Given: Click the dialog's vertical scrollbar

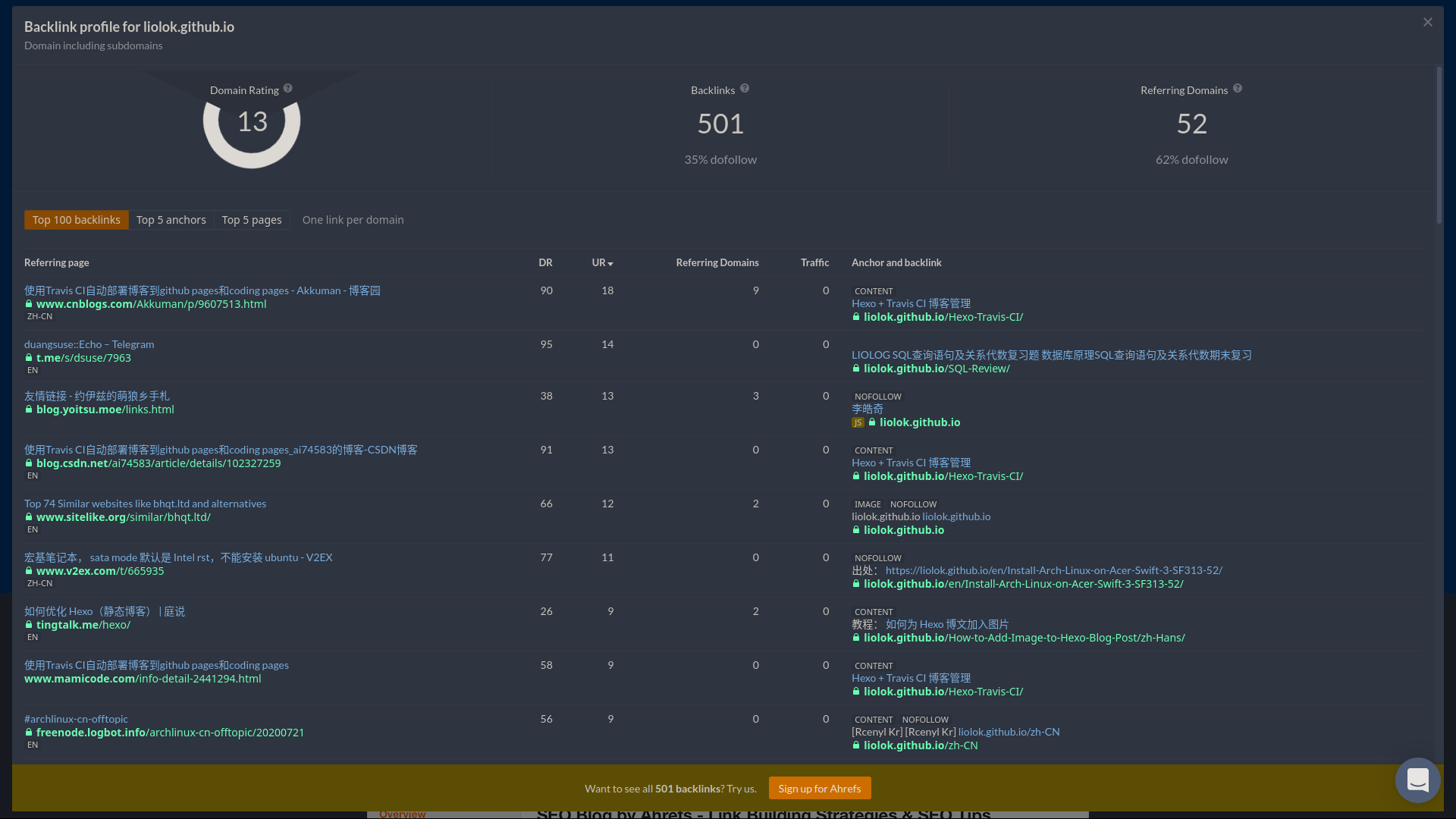Looking at the screenshot, I should point(1439,144).
